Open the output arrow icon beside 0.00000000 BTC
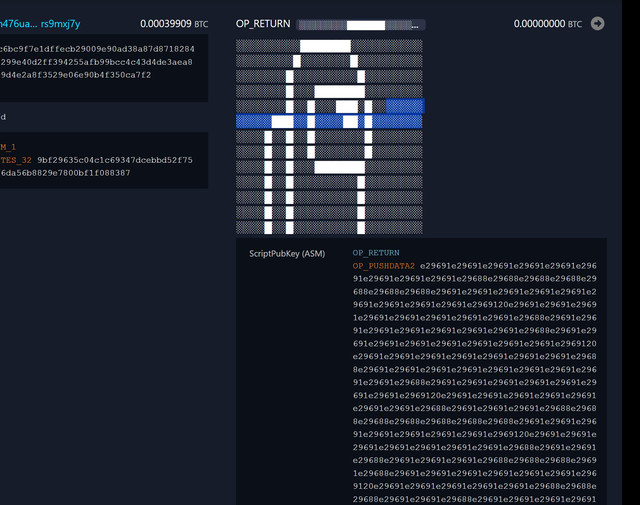This screenshot has height=505, width=640. [598, 24]
